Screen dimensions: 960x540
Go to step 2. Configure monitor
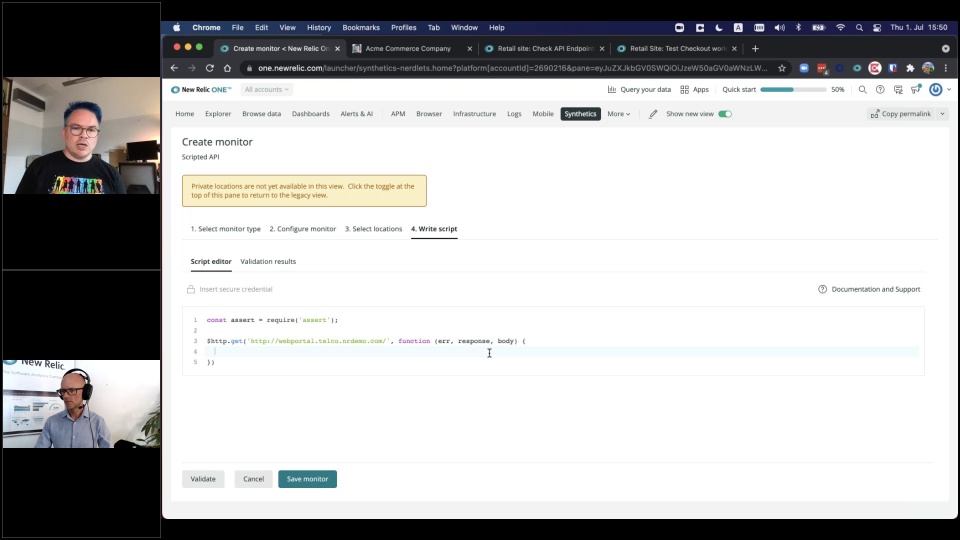[x=302, y=229]
